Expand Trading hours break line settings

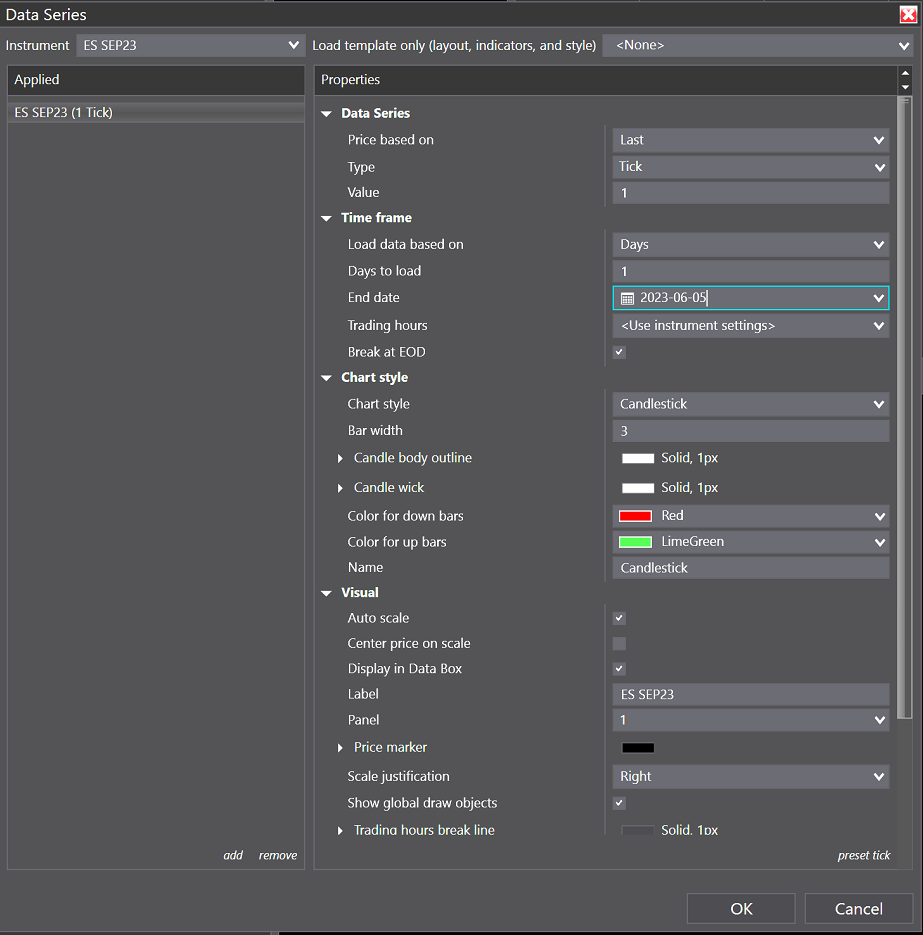click(x=340, y=831)
